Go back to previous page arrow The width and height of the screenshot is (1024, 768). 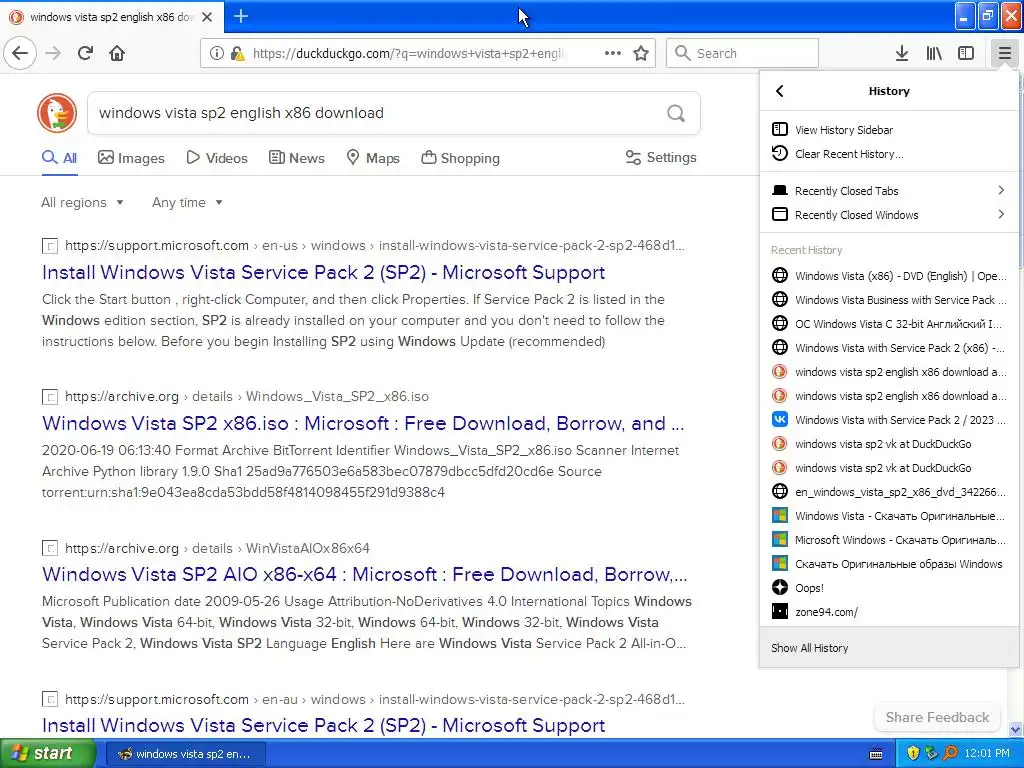coord(20,53)
